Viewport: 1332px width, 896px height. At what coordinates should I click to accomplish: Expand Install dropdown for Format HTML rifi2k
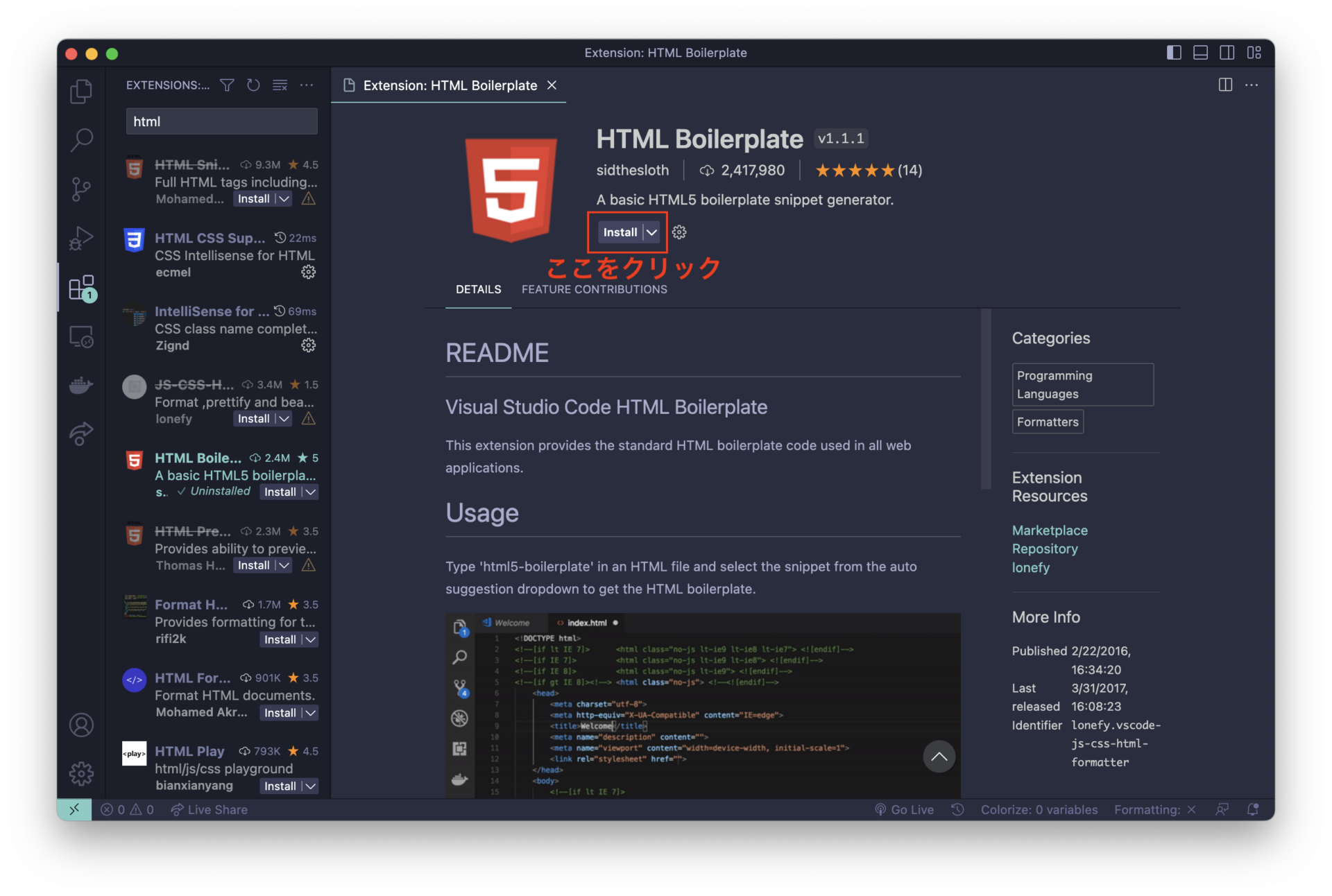(x=311, y=639)
